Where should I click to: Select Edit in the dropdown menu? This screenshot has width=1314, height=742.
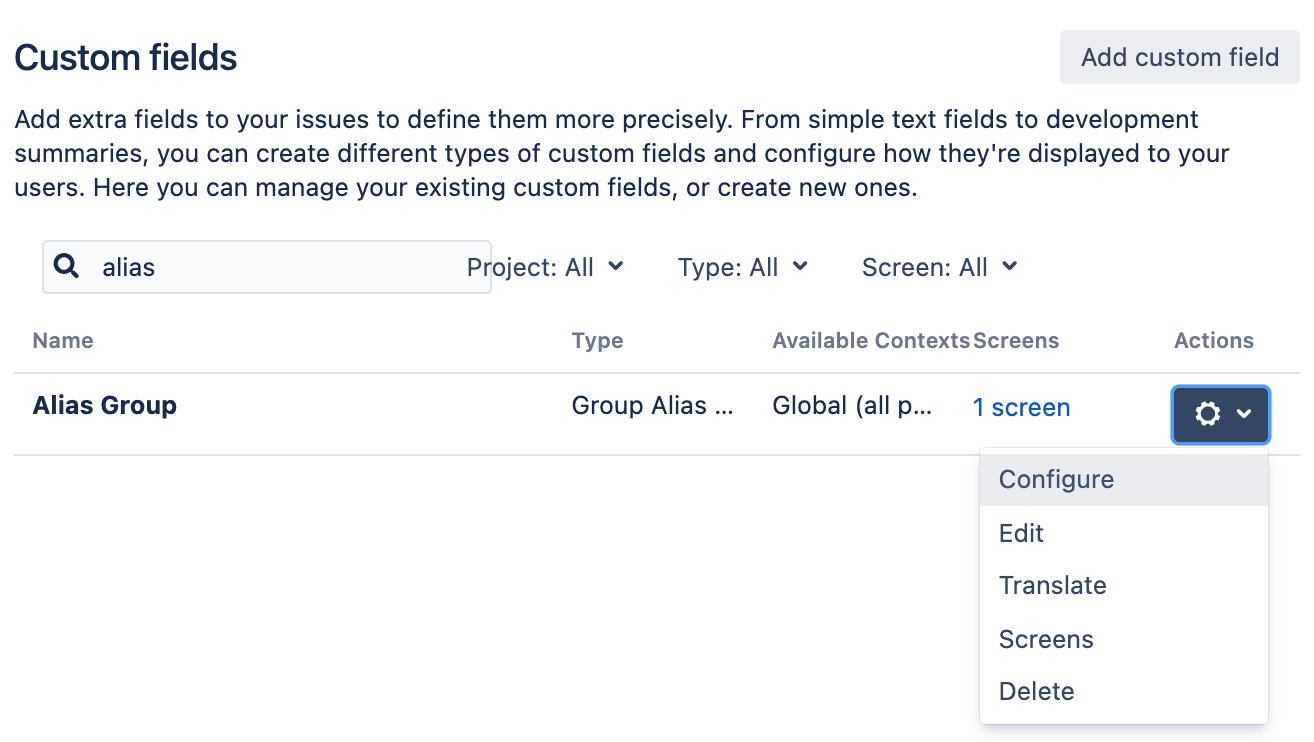1020,533
